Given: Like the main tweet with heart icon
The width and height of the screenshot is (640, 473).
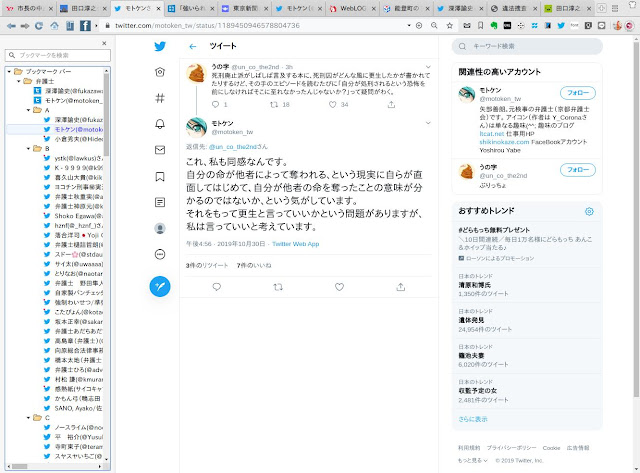Looking at the screenshot, I should pos(339,287).
